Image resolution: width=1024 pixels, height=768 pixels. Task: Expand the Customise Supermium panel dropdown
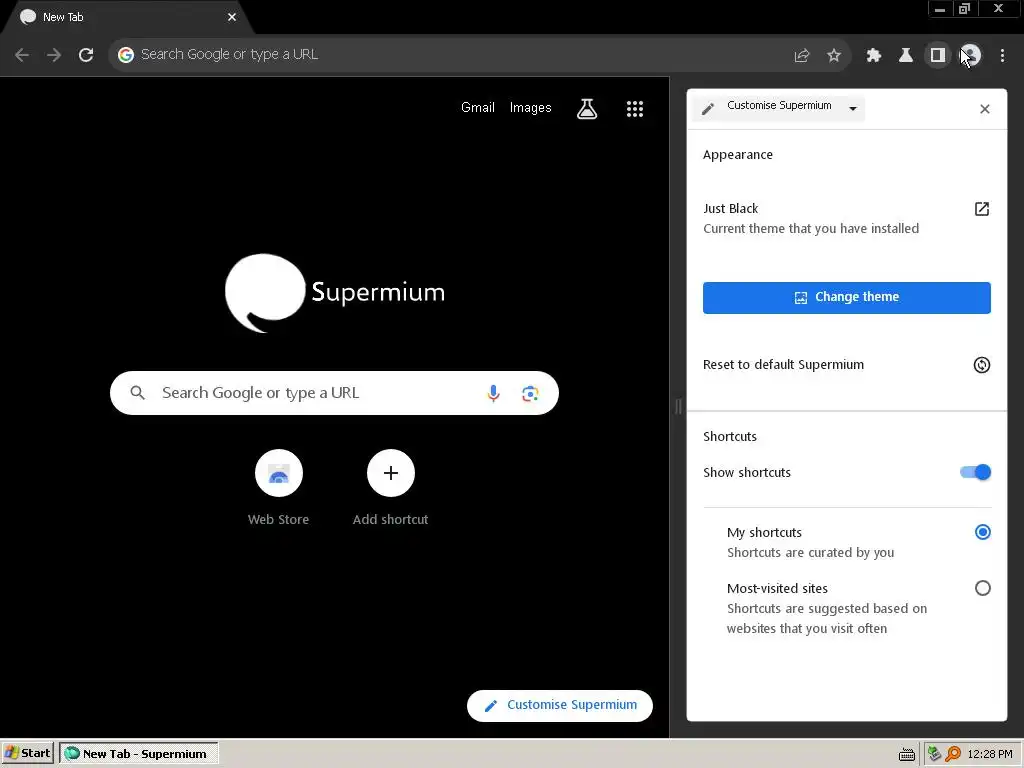[853, 109]
